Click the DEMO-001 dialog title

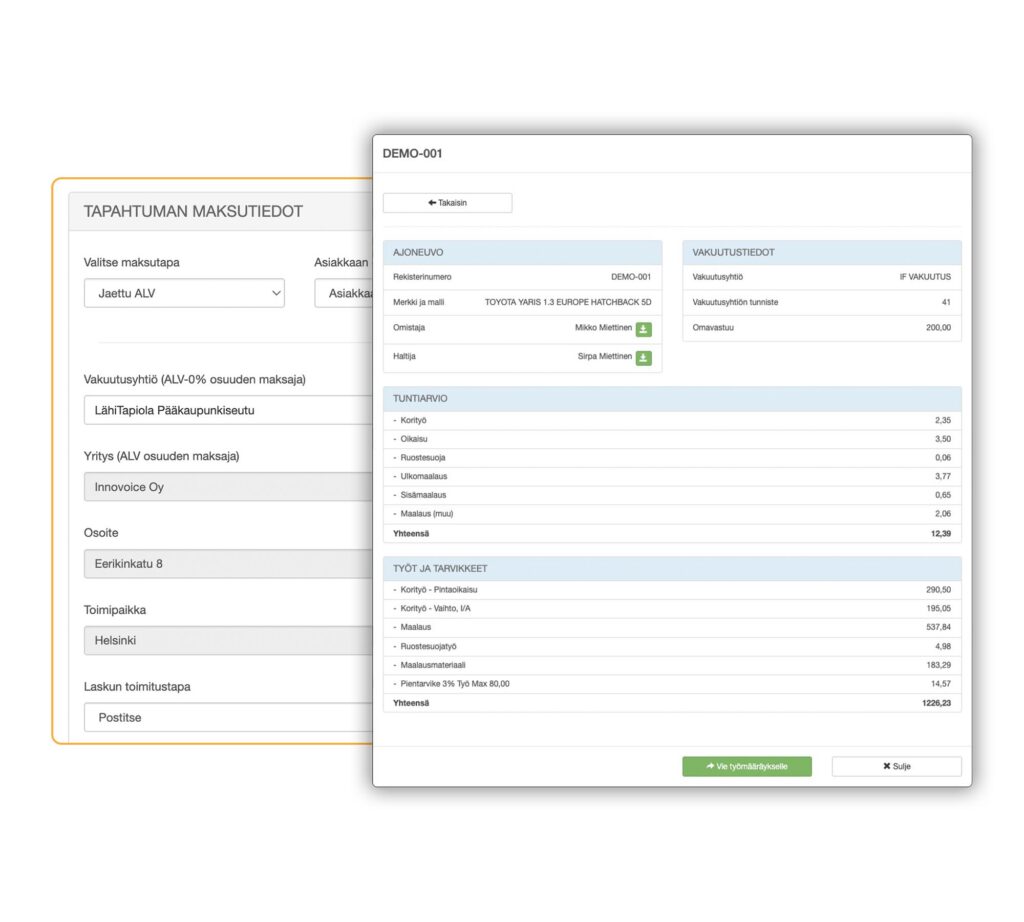412,153
